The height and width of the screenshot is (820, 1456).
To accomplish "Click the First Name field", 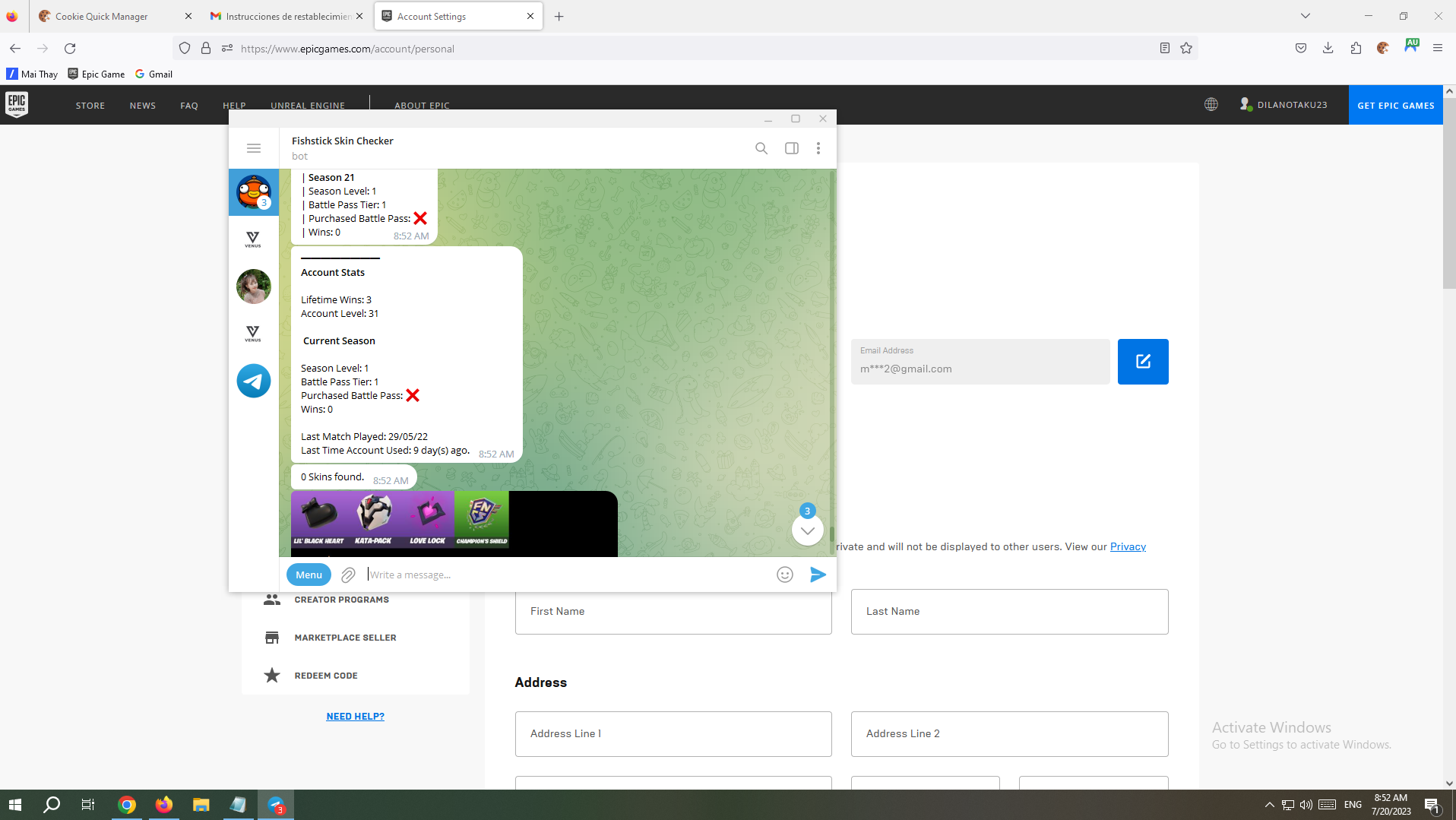I will coord(673,612).
